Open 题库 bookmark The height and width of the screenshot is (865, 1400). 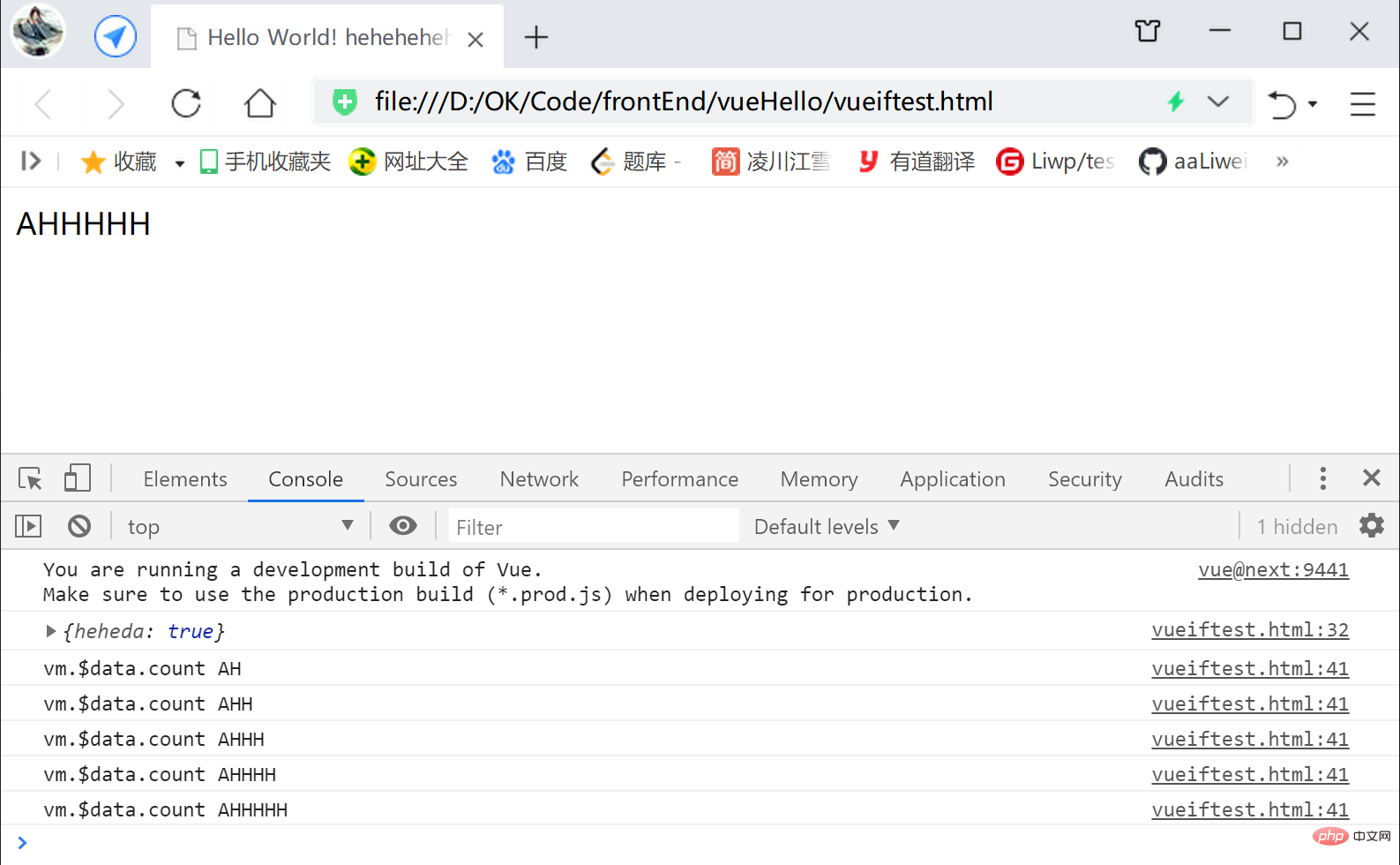pyautogui.click(x=635, y=162)
